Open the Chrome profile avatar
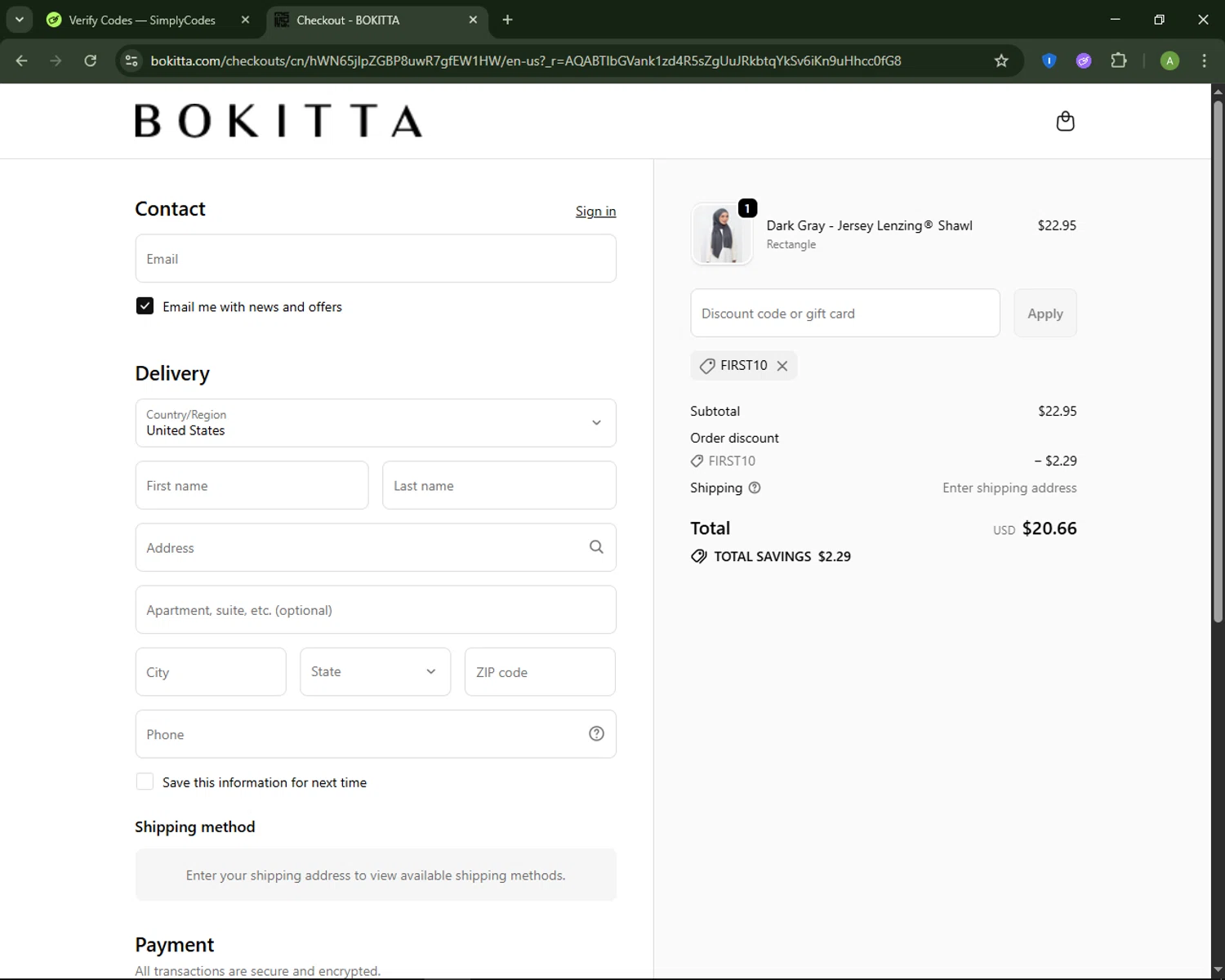The width and height of the screenshot is (1225, 980). click(1169, 60)
